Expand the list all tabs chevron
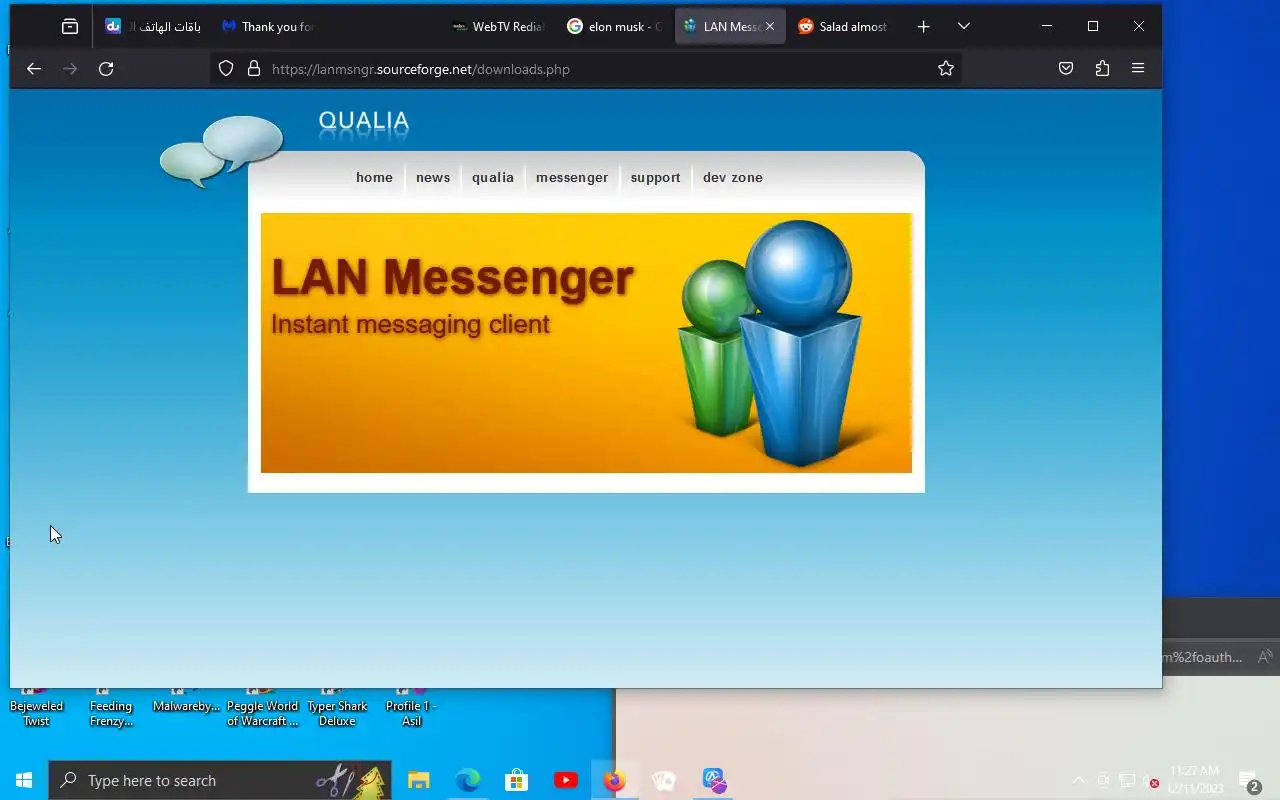The height and width of the screenshot is (800, 1280). tap(964, 27)
